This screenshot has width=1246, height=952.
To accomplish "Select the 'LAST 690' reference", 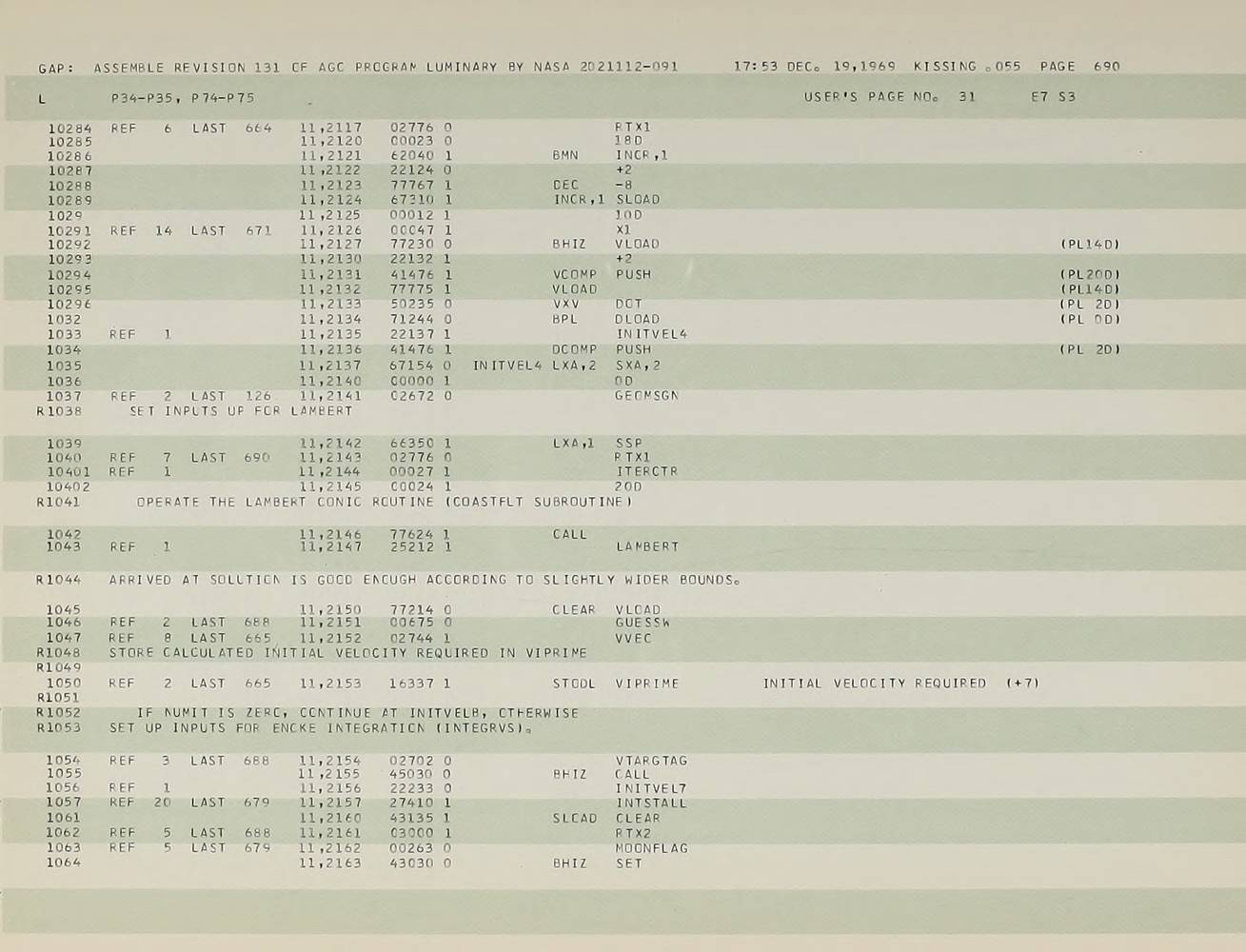I will pos(231,458).
